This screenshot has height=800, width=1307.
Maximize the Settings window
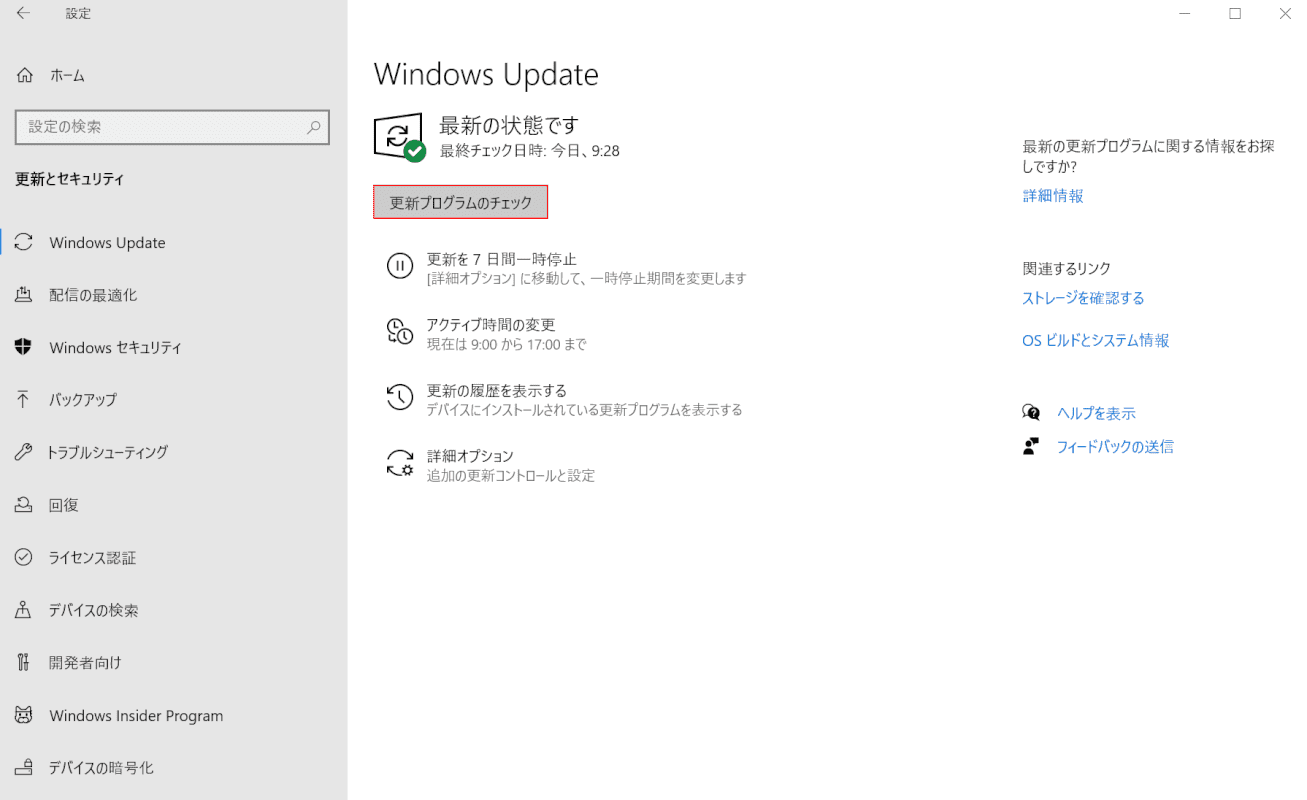tap(1235, 14)
